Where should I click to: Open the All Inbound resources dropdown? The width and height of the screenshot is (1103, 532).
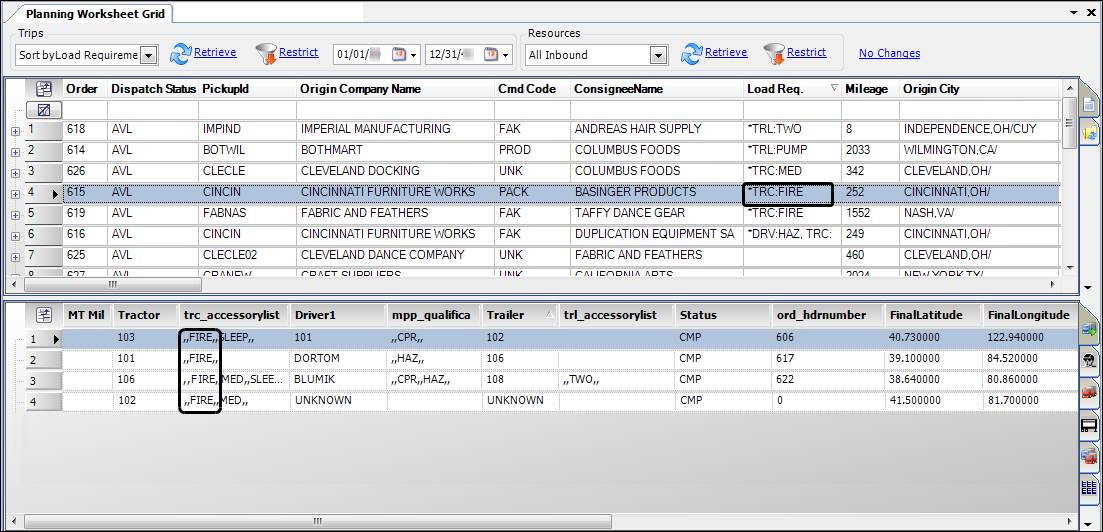658,55
